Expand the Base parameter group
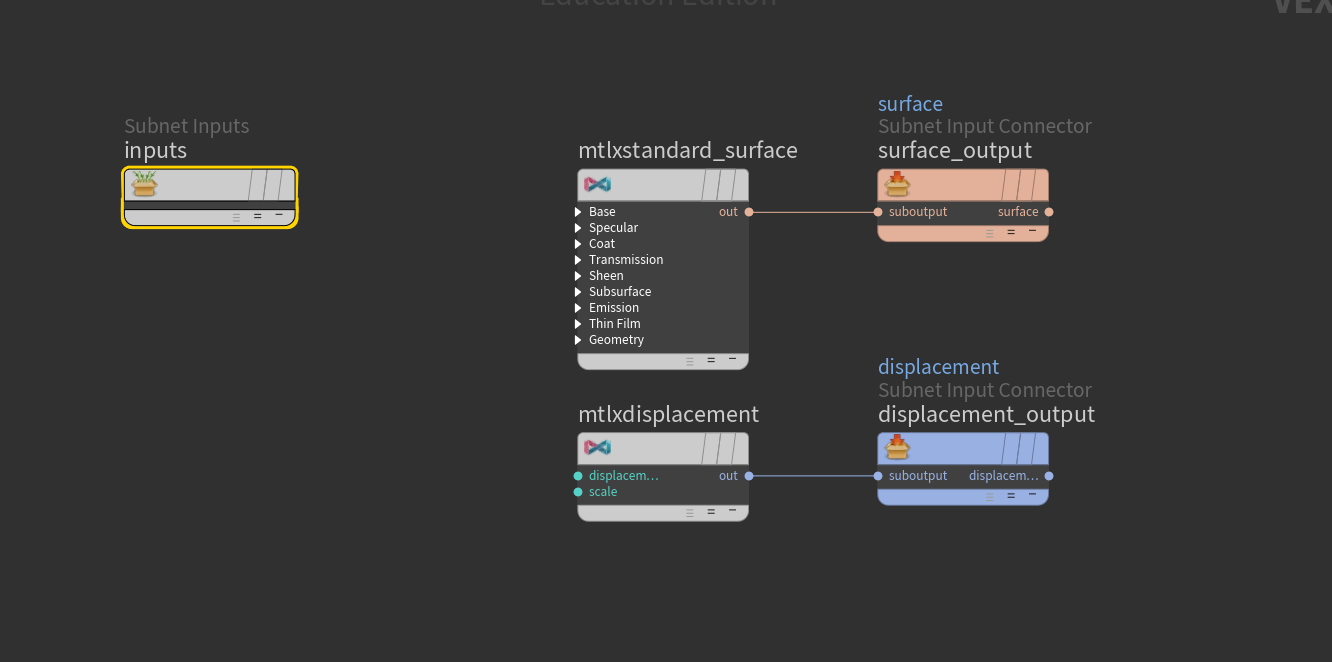Viewport: 1332px width, 662px height. (x=578, y=212)
